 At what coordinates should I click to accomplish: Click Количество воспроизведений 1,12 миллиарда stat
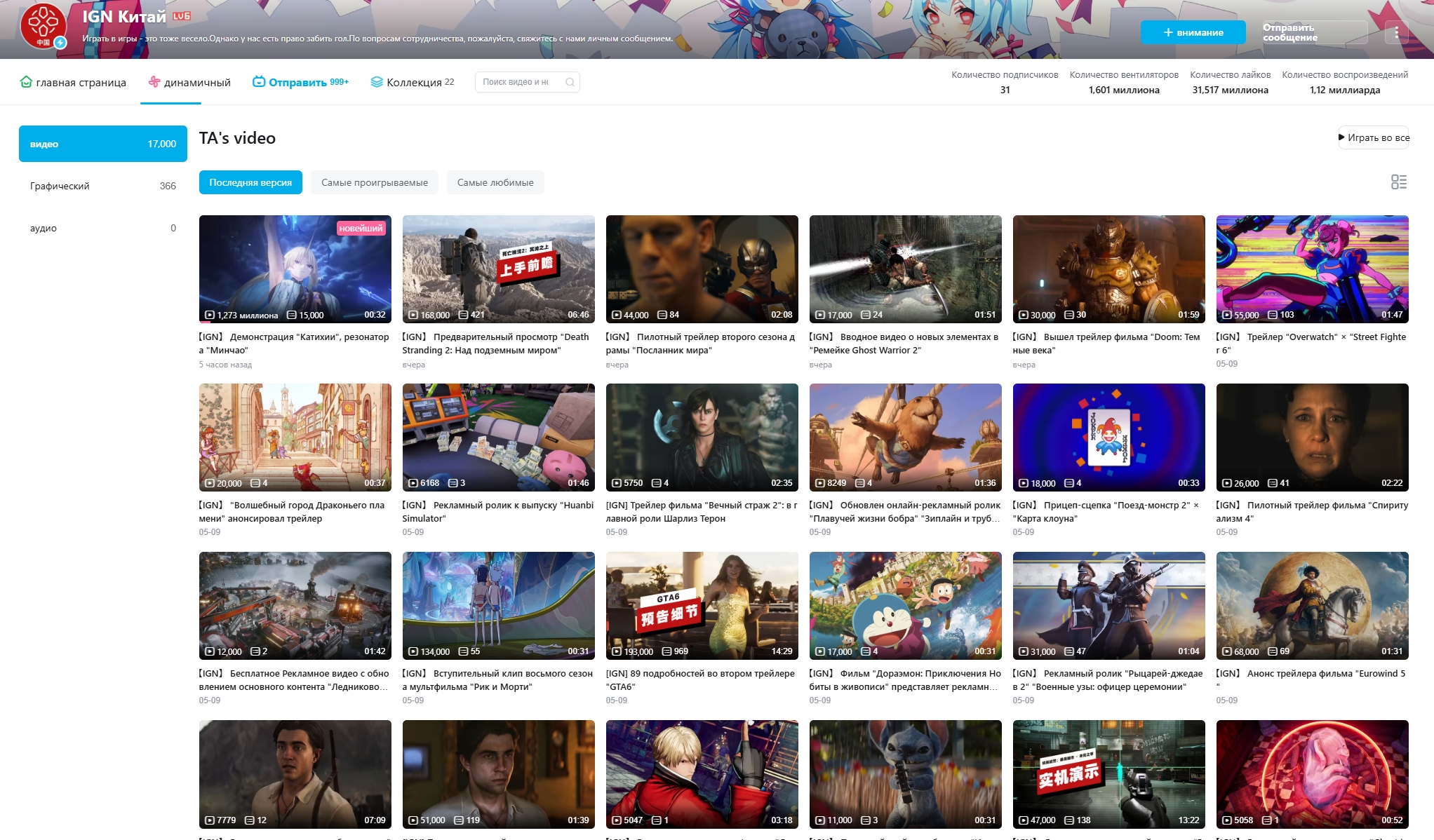[1345, 82]
